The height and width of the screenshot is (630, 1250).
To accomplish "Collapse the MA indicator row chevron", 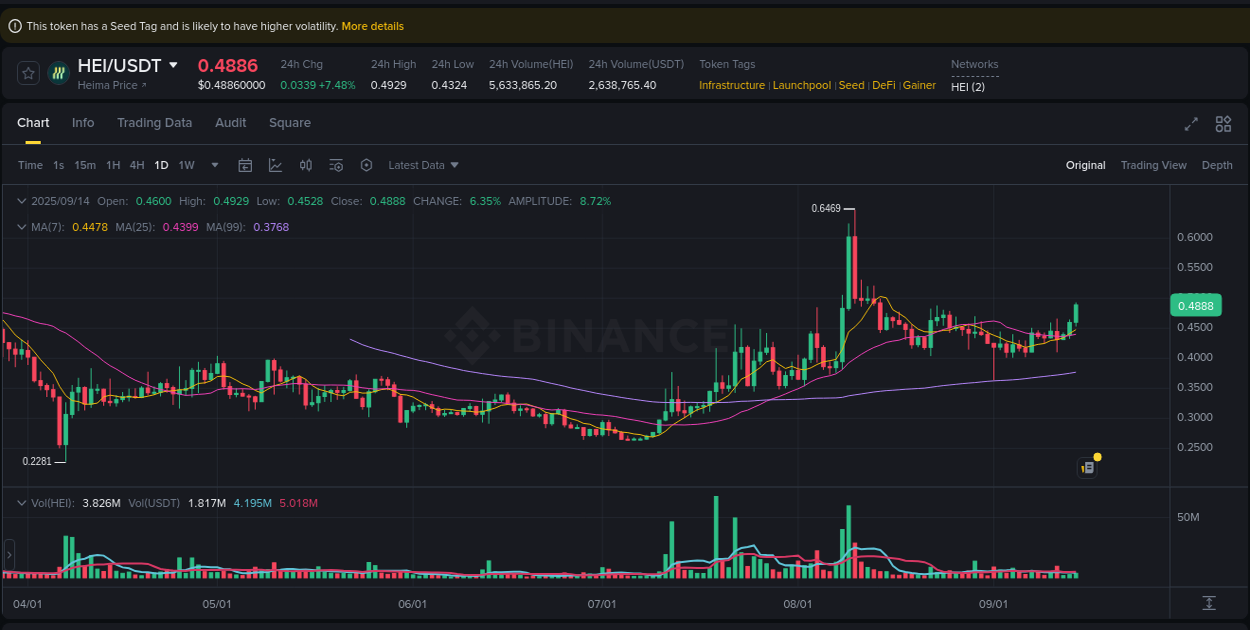I will tap(20, 227).
